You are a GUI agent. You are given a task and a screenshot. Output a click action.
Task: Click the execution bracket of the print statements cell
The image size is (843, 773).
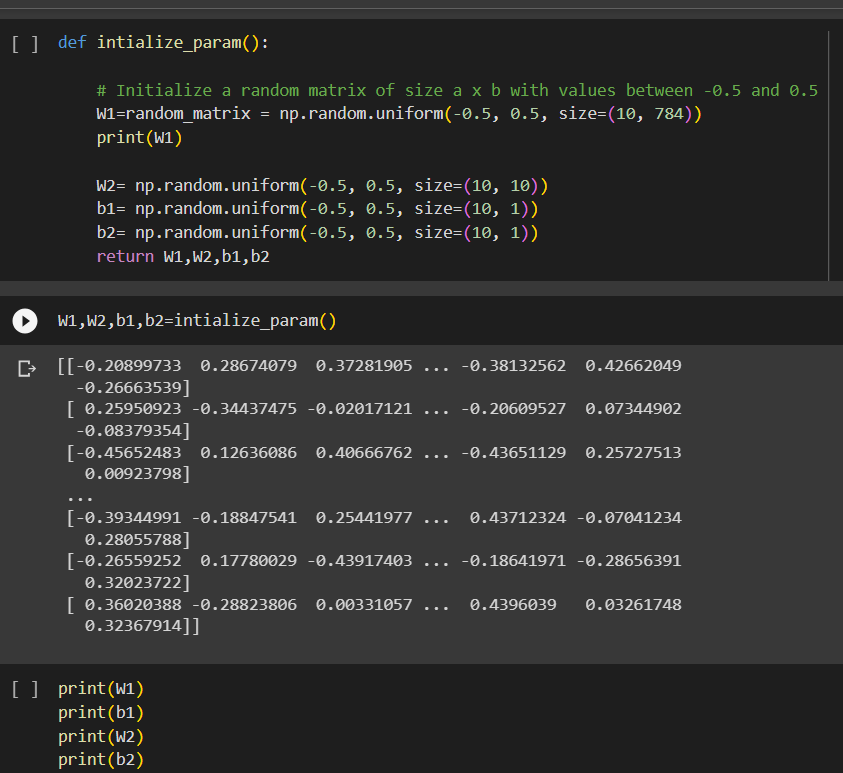[x=24, y=688]
